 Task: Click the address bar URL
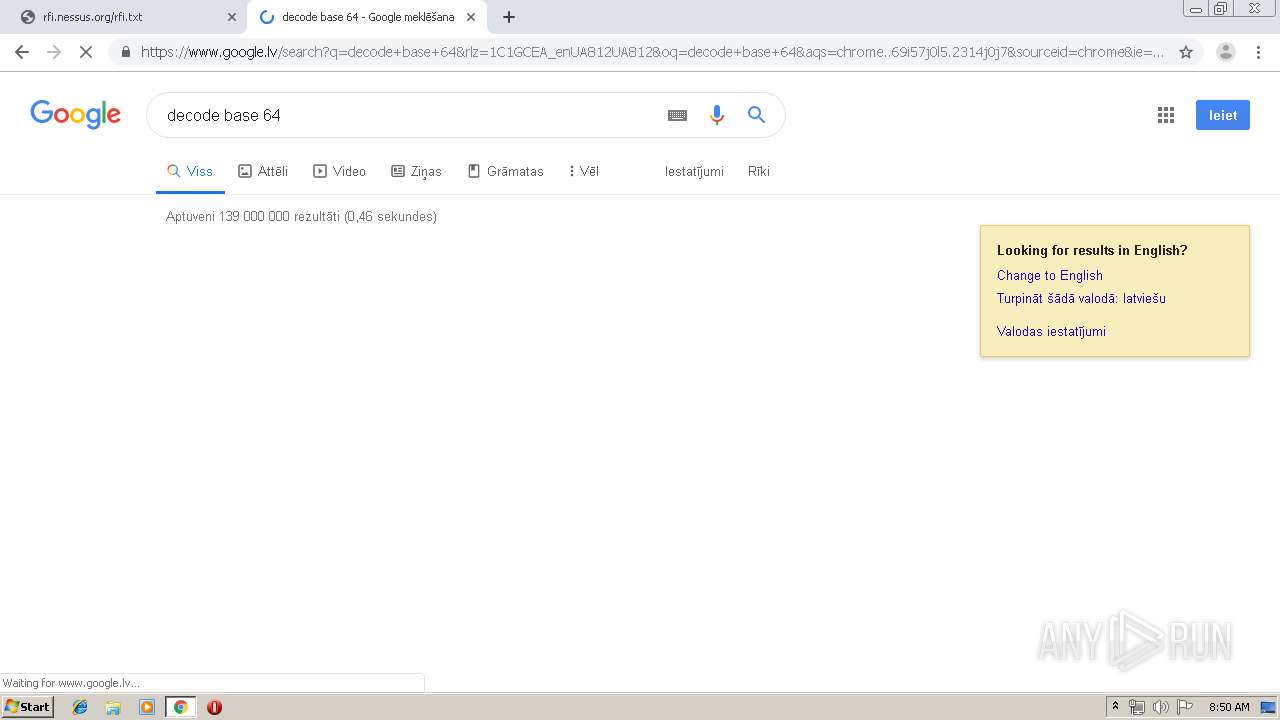652,52
